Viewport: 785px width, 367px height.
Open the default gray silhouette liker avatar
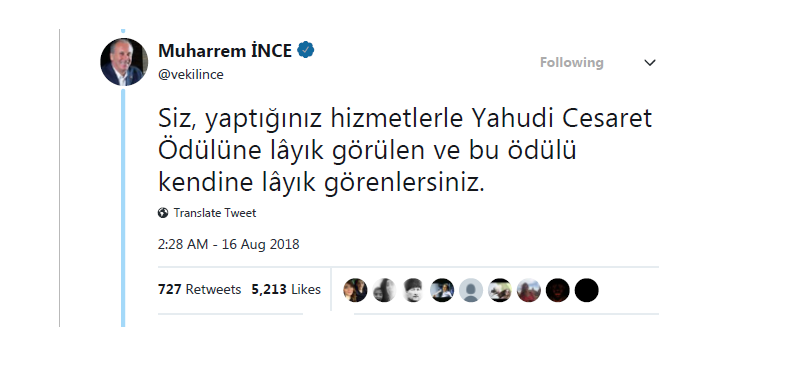[x=471, y=290]
